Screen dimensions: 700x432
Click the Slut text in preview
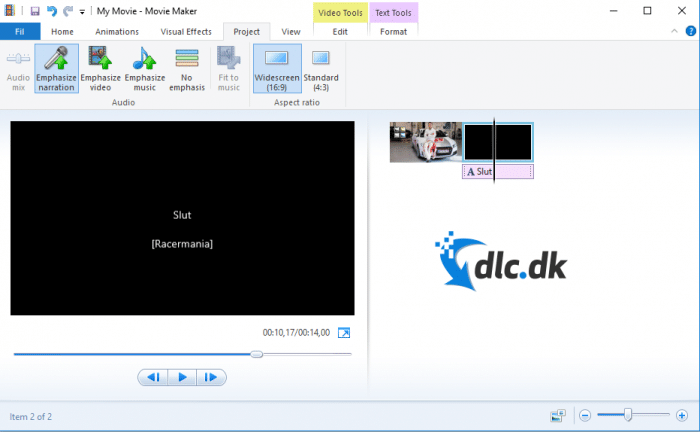pyautogui.click(x=182, y=215)
